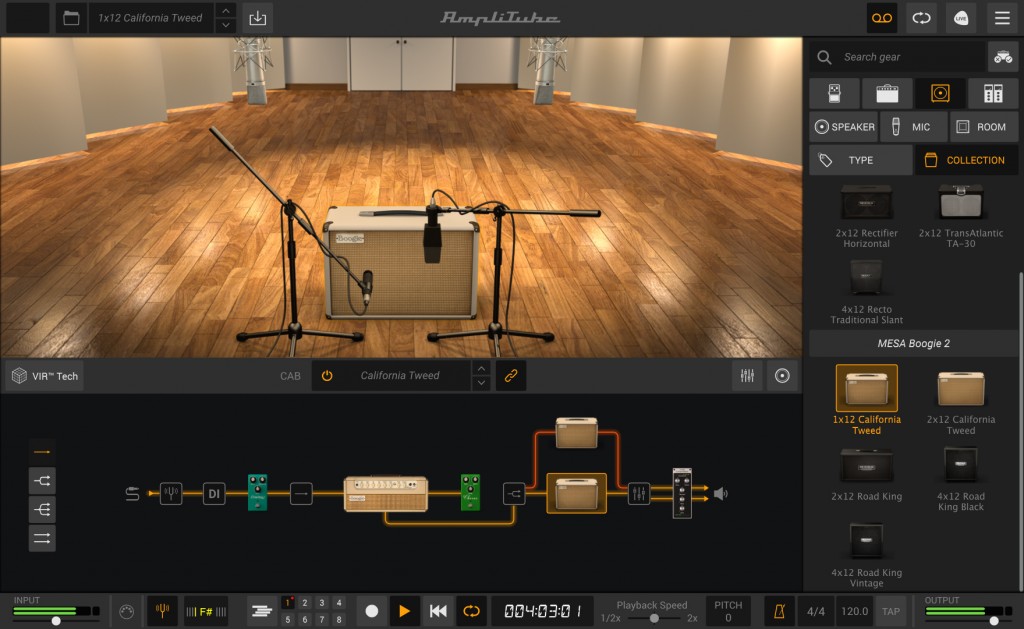Collapse the MESA Boogie 2 collection header

[913, 343]
